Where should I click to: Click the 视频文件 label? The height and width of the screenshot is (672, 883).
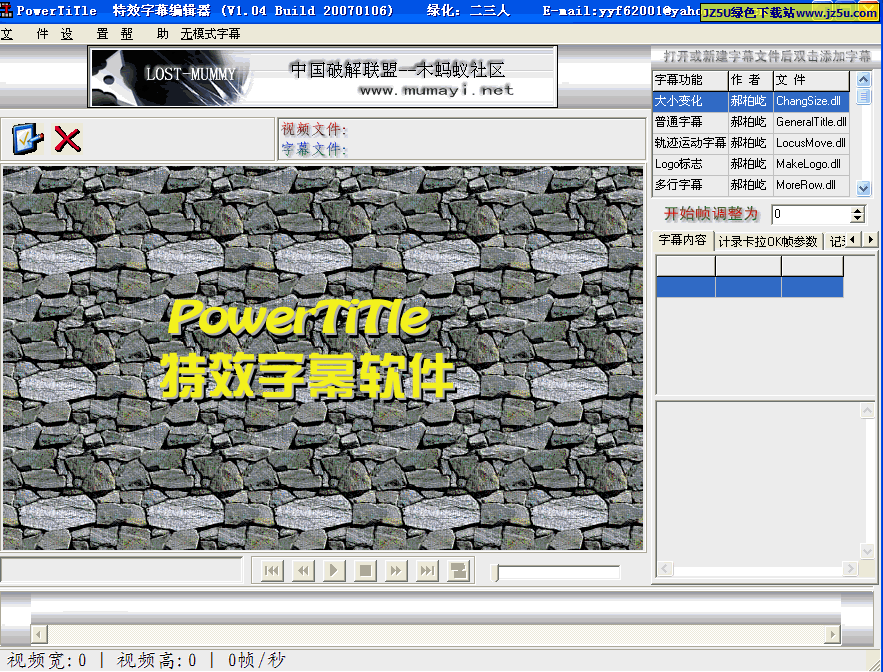[314, 130]
